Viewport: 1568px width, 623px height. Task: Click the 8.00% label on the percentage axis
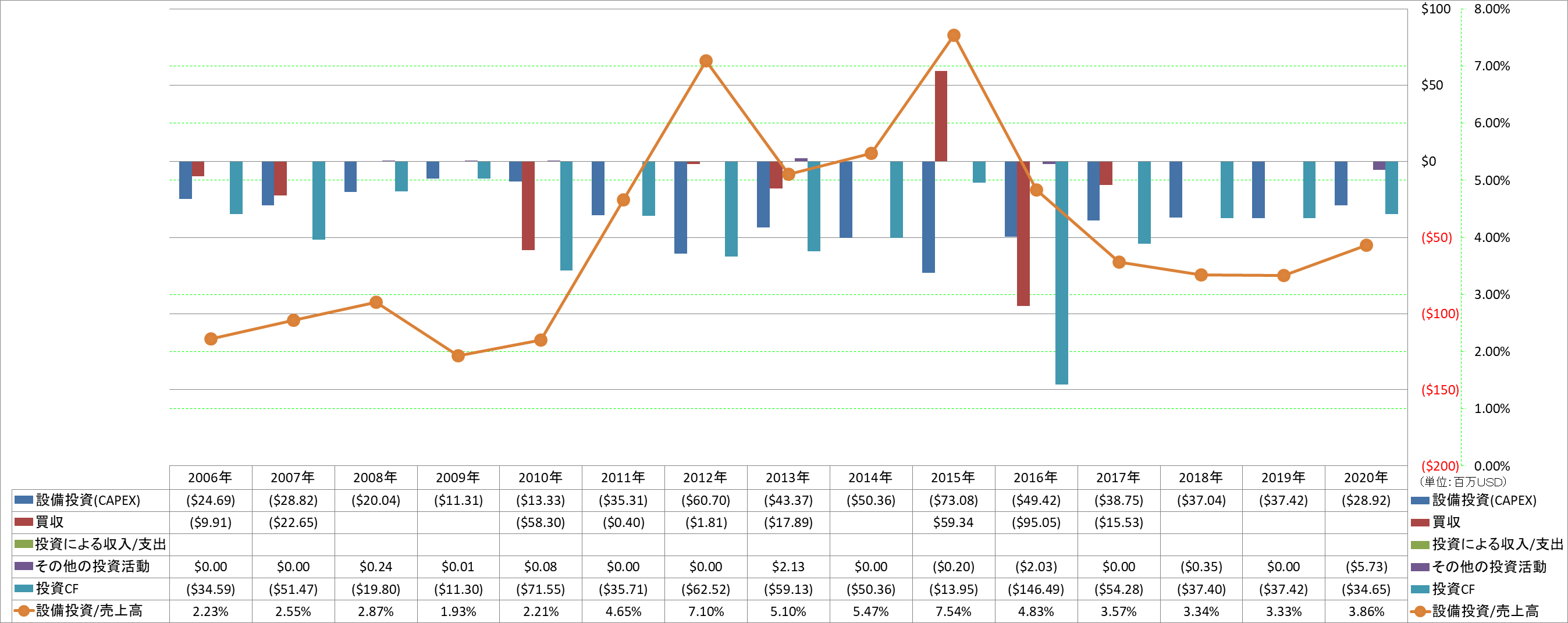[1492, 9]
